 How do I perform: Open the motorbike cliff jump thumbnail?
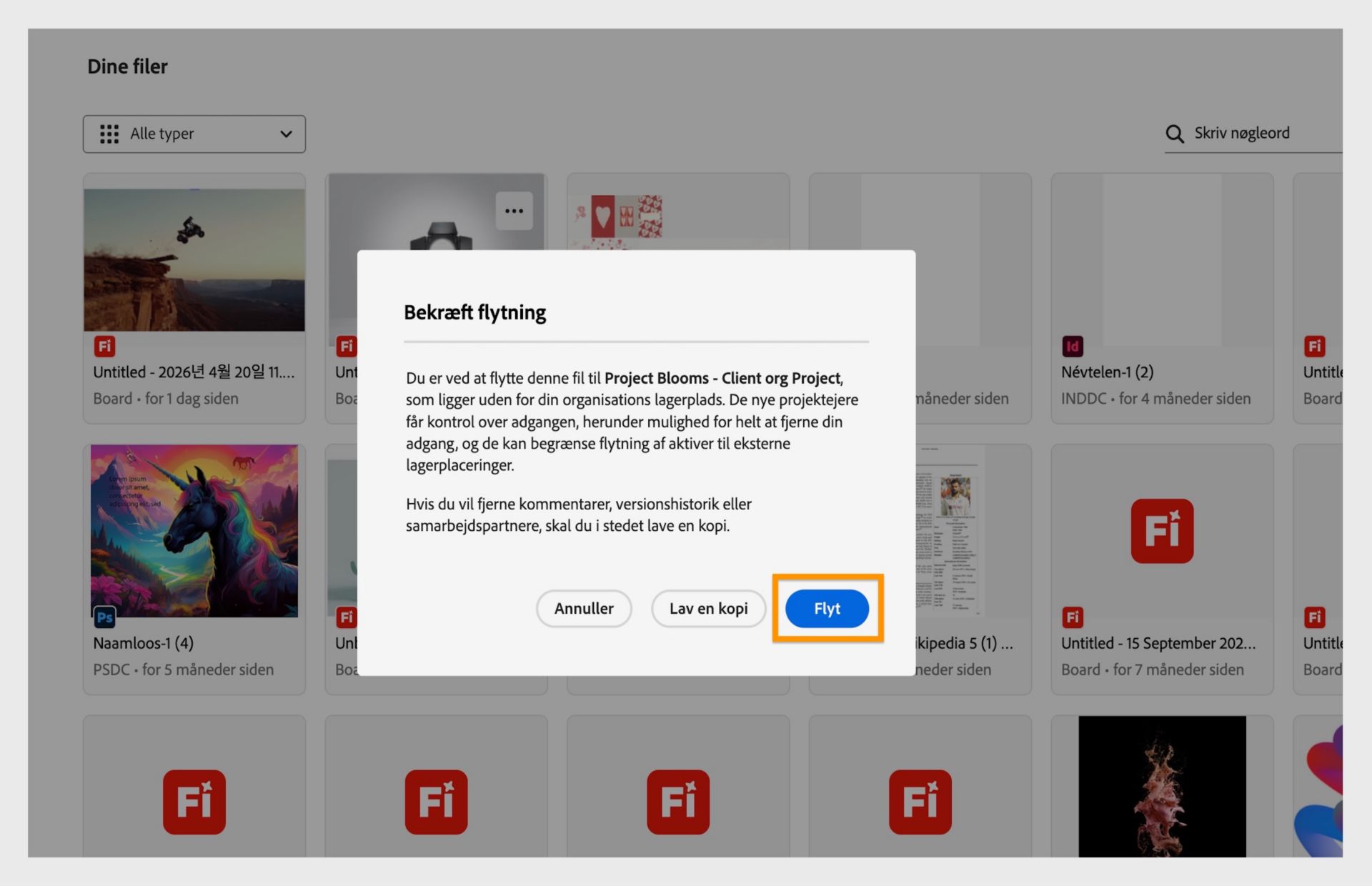point(194,259)
